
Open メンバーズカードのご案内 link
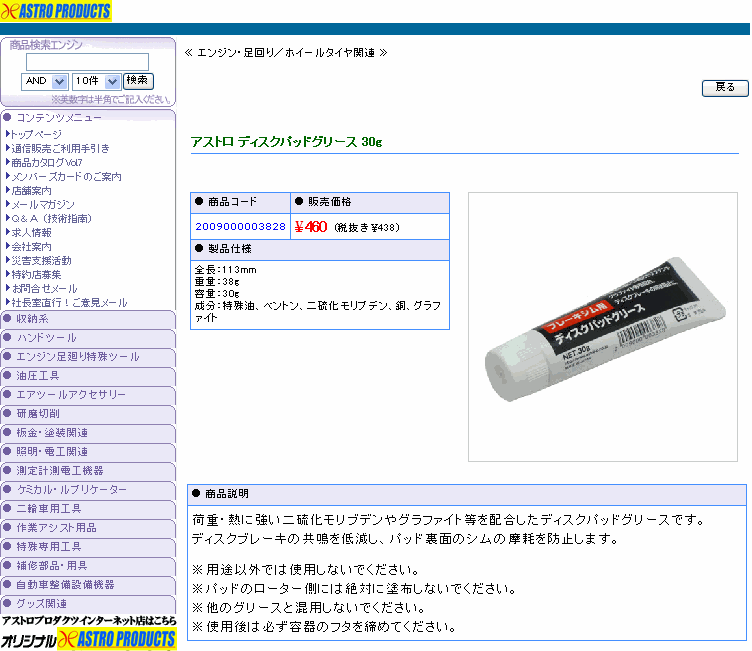(66, 177)
